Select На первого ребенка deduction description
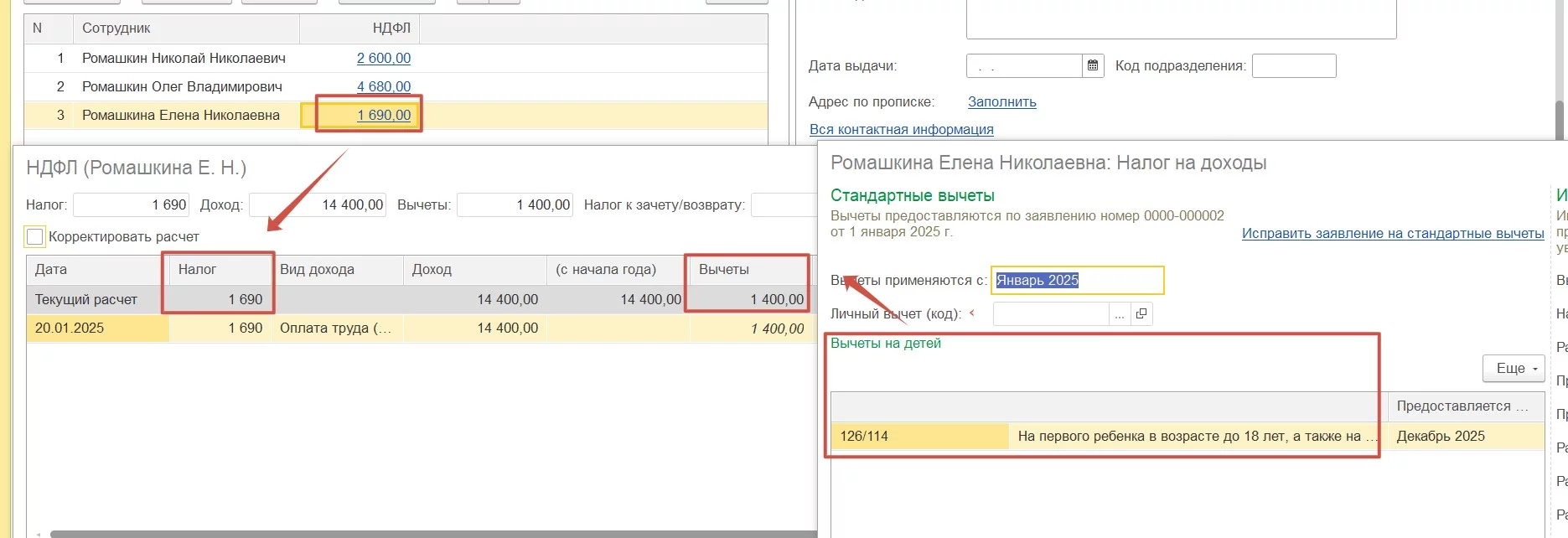Viewport: 1568px width, 538px height. pyautogui.click(x=1198, y=436)
